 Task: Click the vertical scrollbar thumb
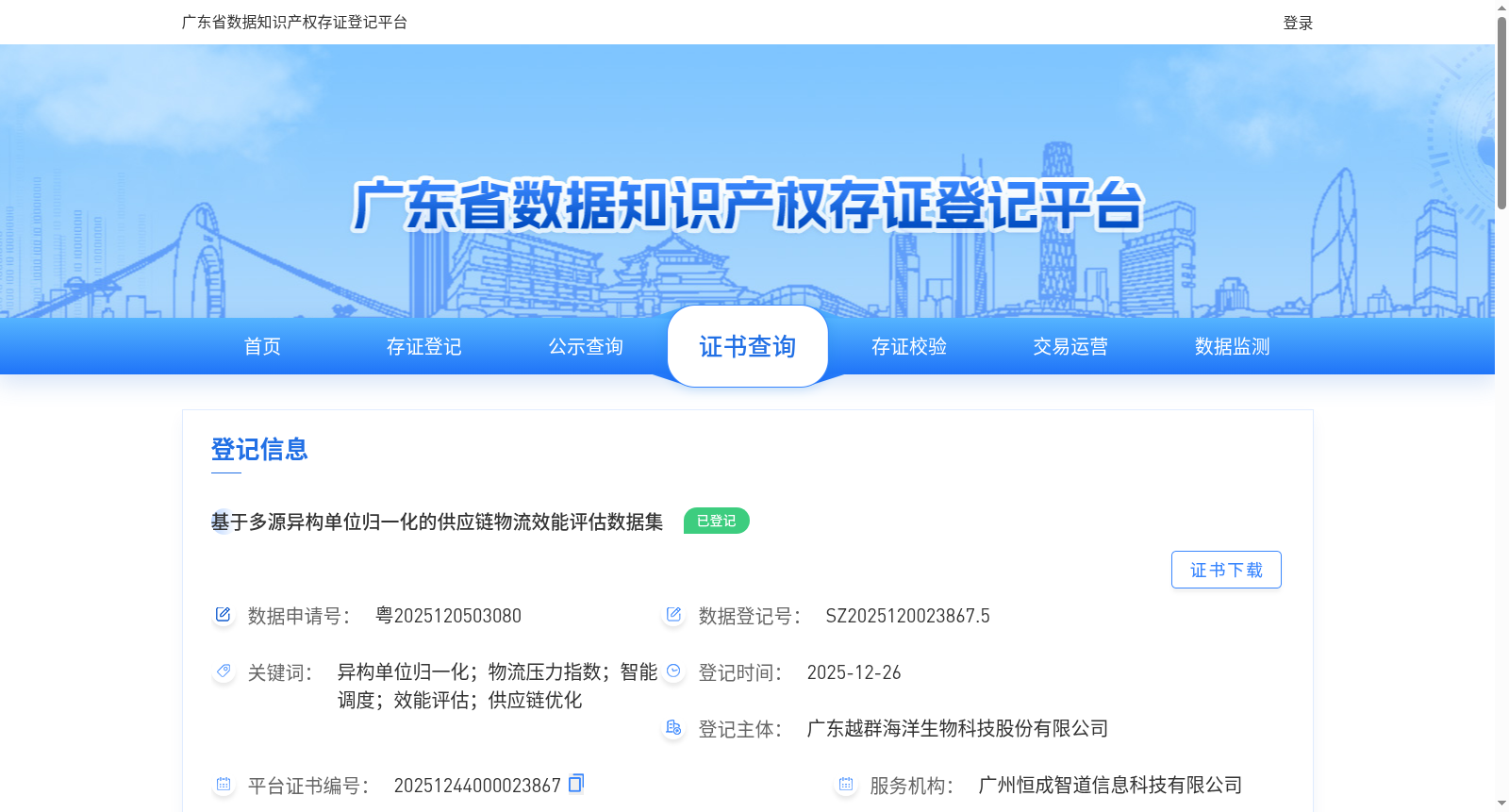[x=1501, y=111]
